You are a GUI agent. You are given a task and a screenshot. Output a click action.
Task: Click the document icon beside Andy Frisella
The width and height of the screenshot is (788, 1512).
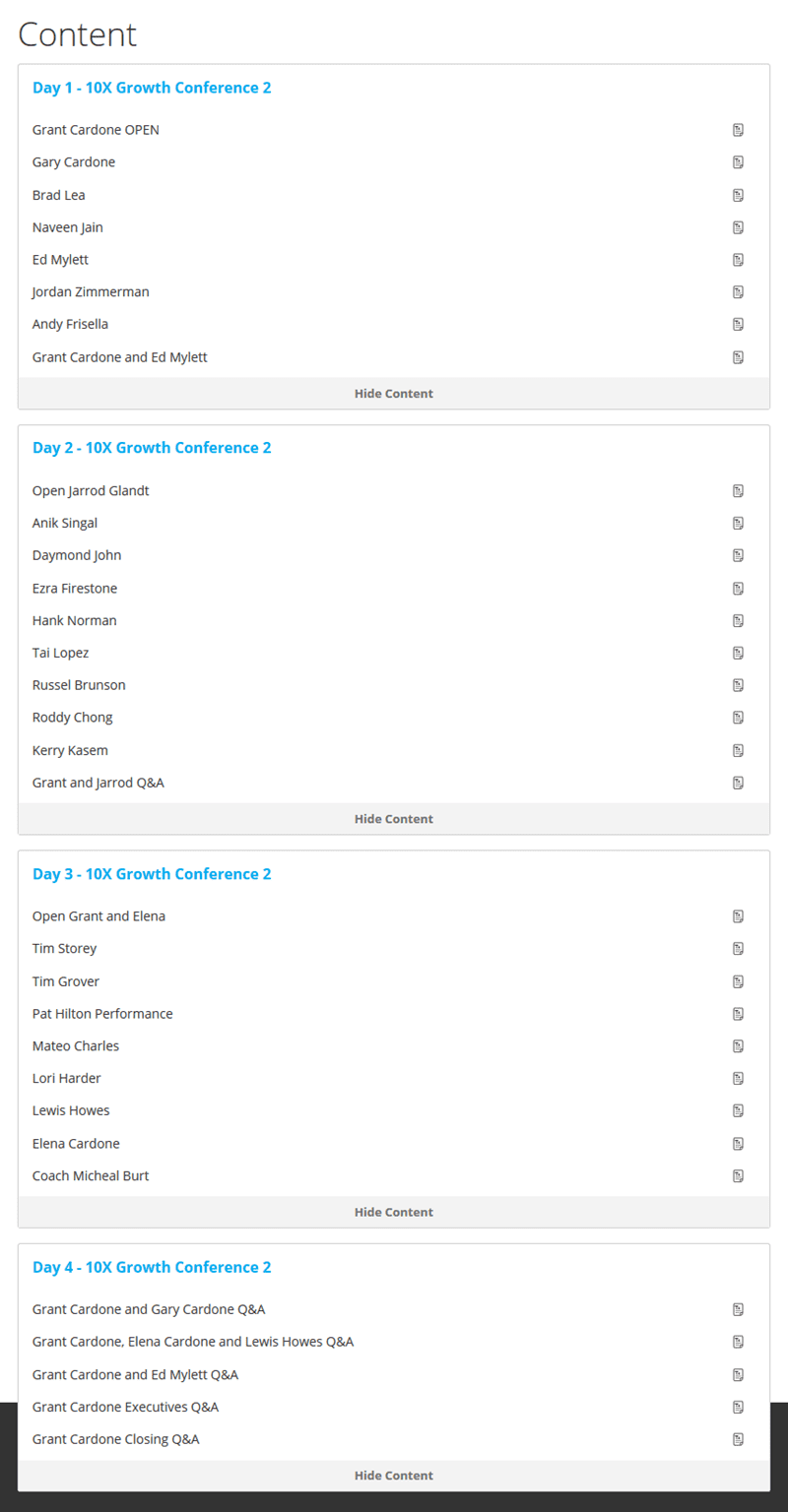[x=738, y=324]
